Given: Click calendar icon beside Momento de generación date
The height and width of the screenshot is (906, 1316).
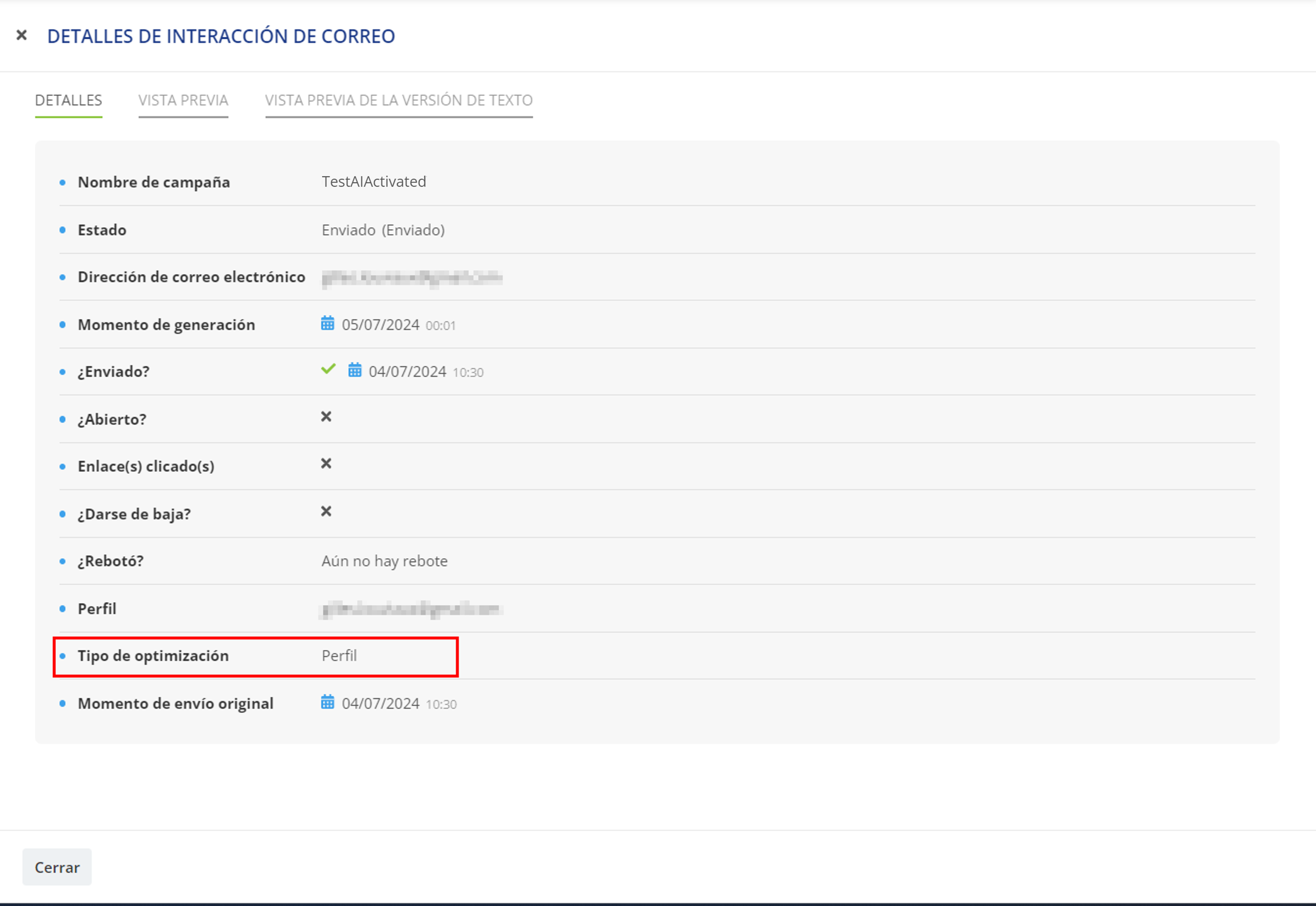Looking at the screenshot, I should pos(328,324).
